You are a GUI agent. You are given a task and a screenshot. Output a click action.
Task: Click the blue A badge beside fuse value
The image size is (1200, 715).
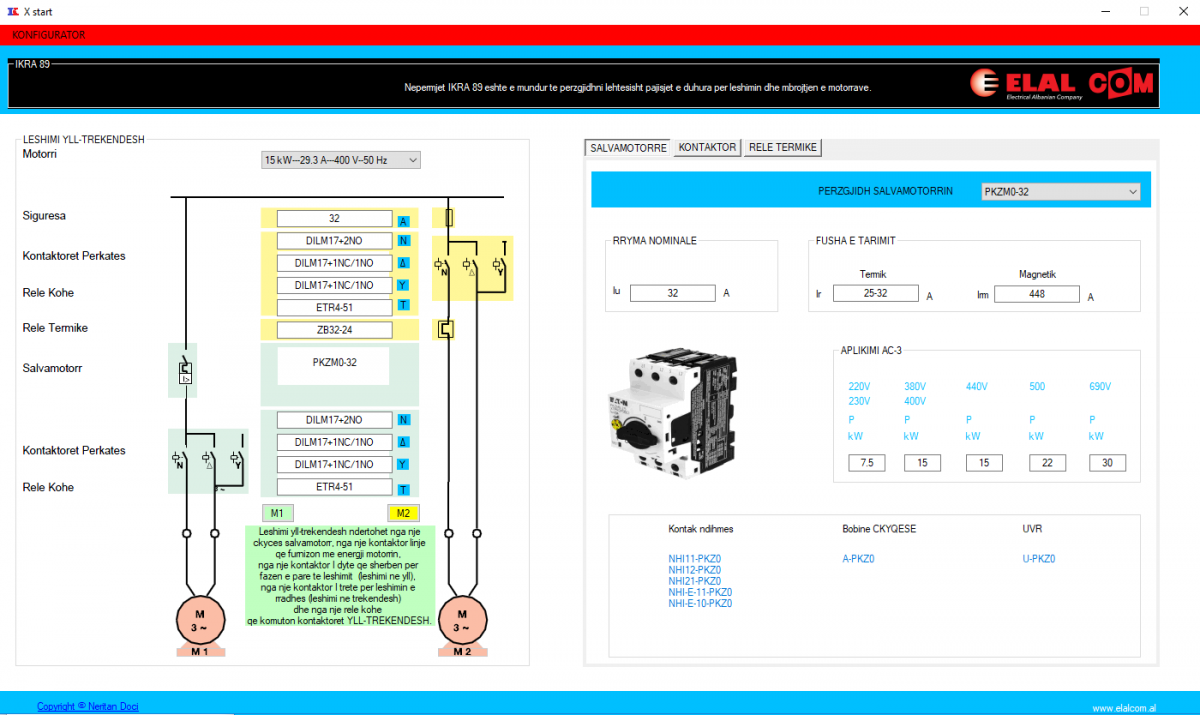(404, 221)
